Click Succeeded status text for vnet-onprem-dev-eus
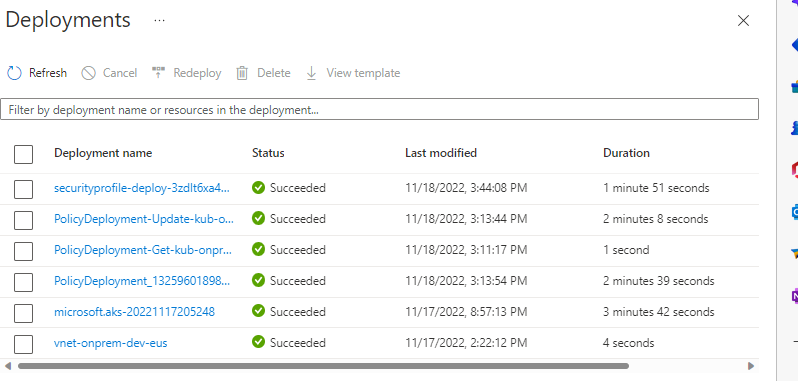This screenshot has width=798, height=381. coord(298,343)
